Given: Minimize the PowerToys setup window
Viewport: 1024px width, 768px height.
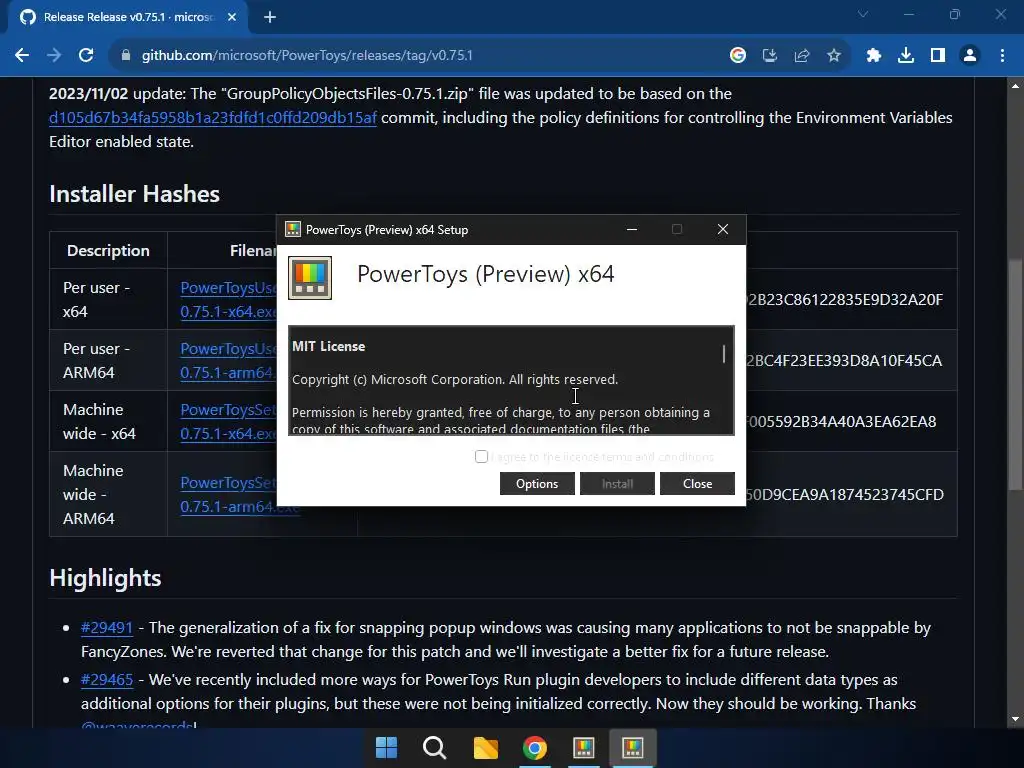Looking at the screenshot, I should 632,229.
